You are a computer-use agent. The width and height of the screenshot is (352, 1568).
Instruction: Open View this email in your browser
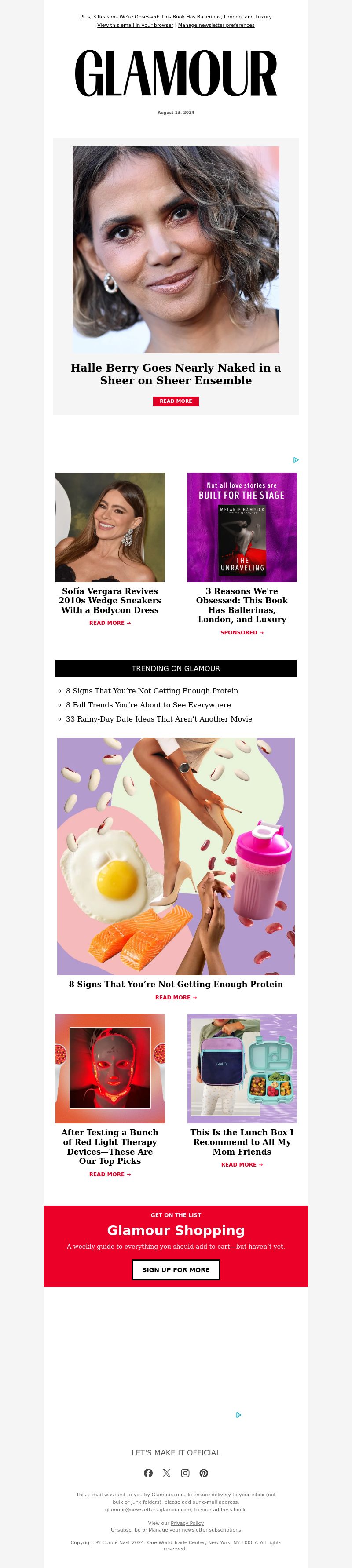(x=135, y=26)
